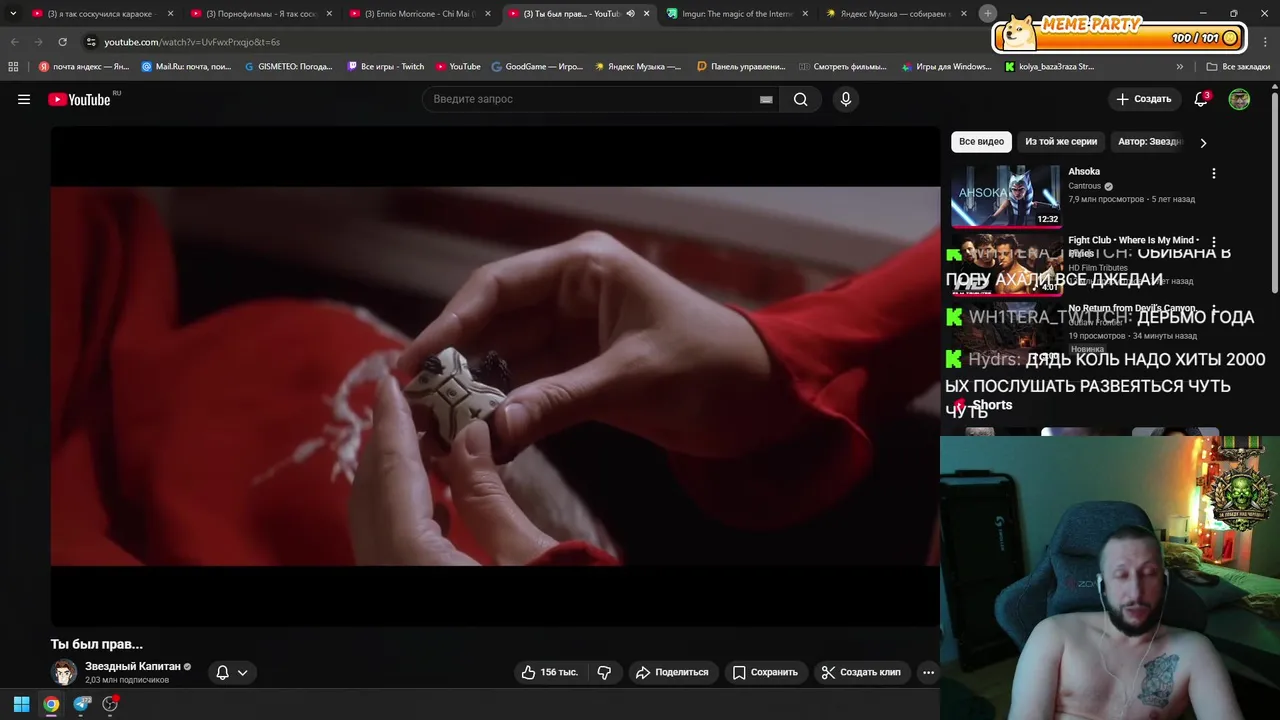
Task: Open new browser tab with plus button
Action: [x=988, y=13]
